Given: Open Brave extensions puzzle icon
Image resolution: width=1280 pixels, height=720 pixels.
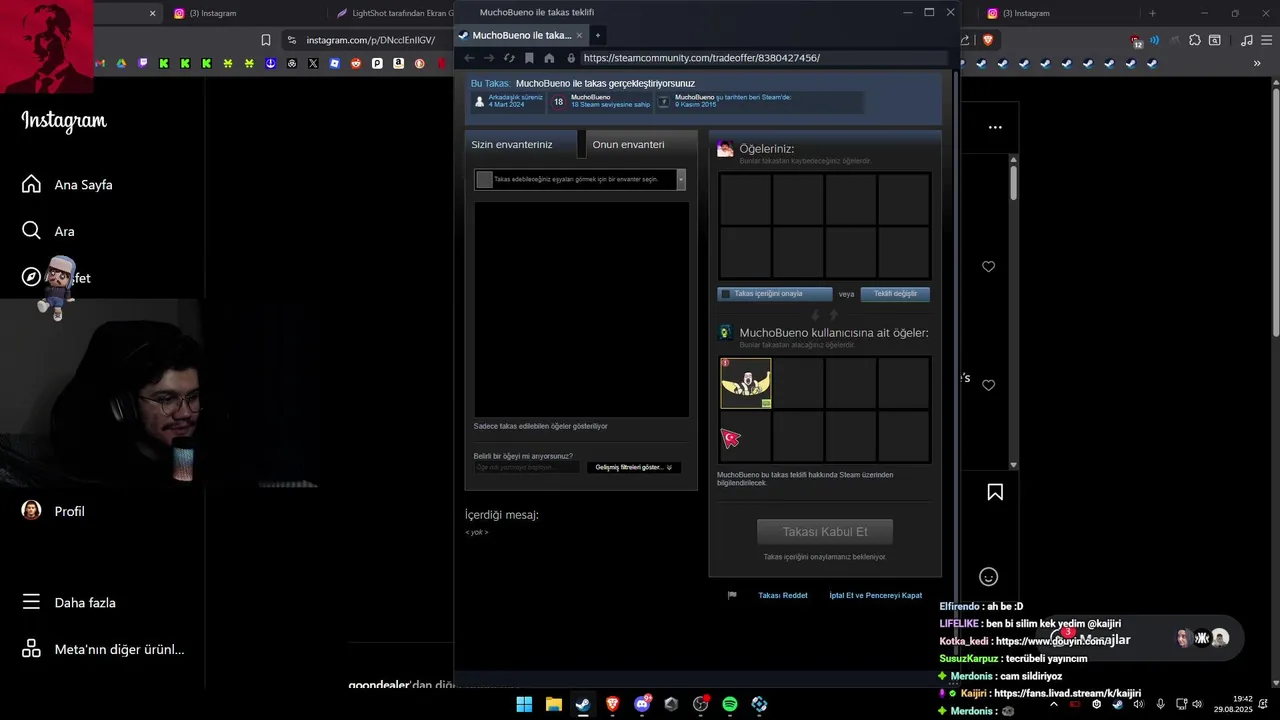Looking at the screenshot, I should [x=1195, y=40].
